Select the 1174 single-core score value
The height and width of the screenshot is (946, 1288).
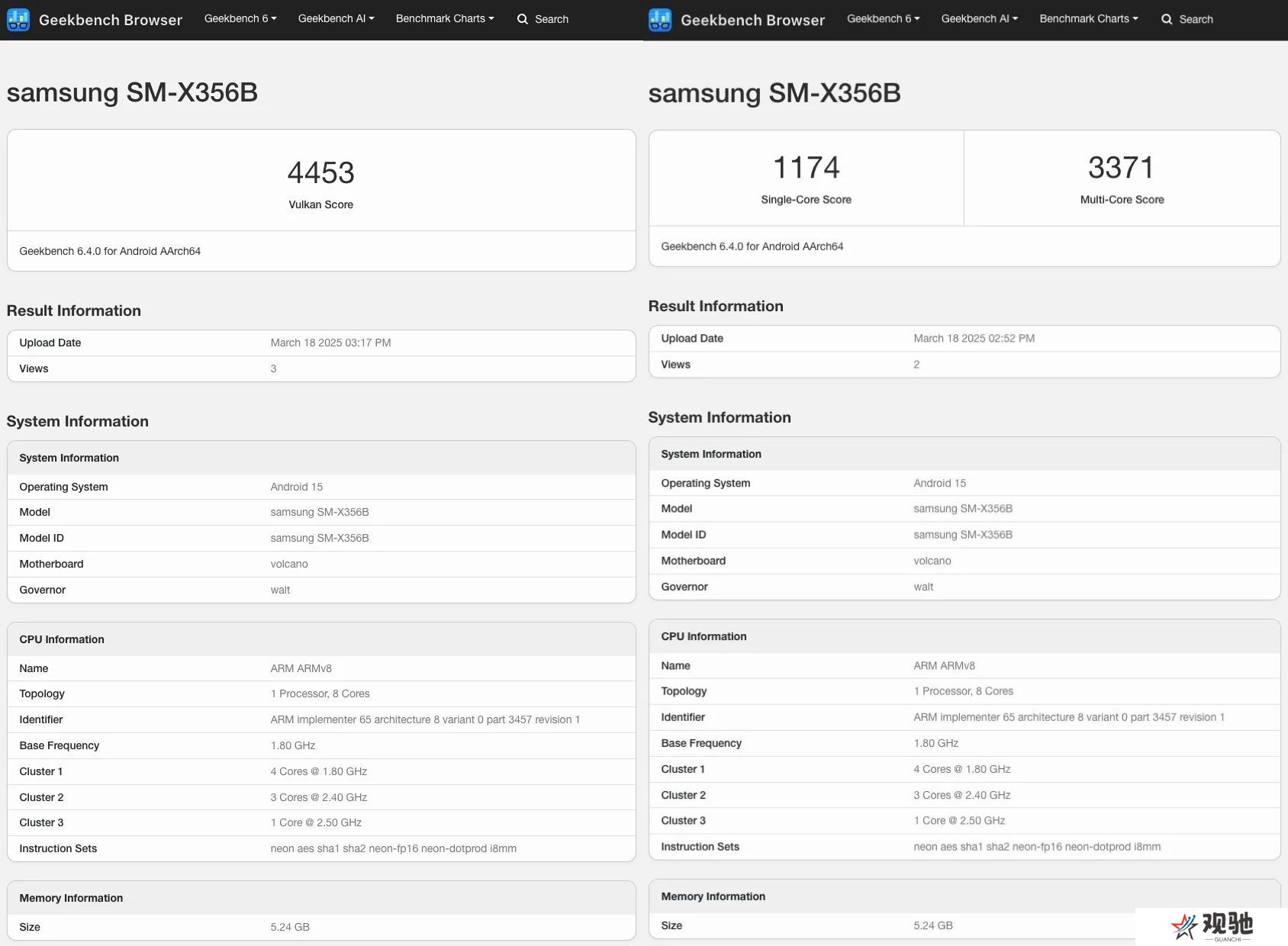coord(807,168)
